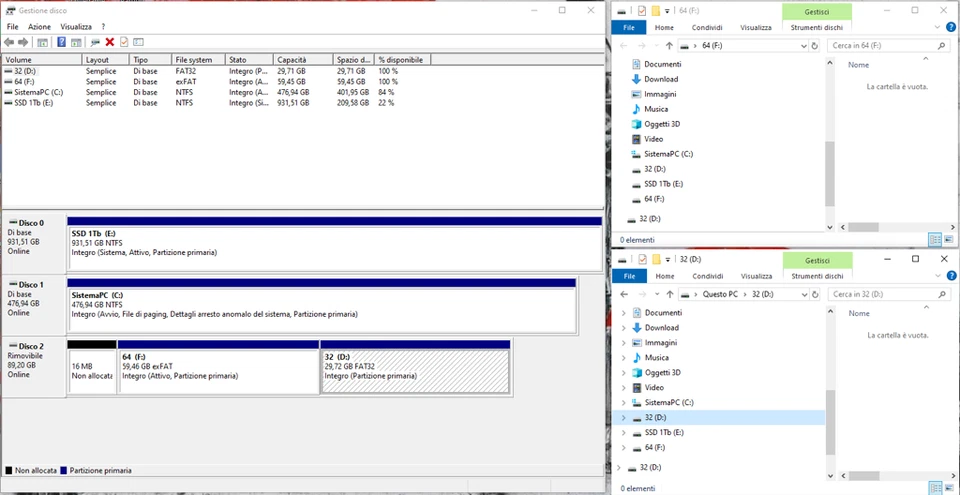
Task: Click the refresh button in 64 (F:) Explorer
Action: tap(816, 46)
